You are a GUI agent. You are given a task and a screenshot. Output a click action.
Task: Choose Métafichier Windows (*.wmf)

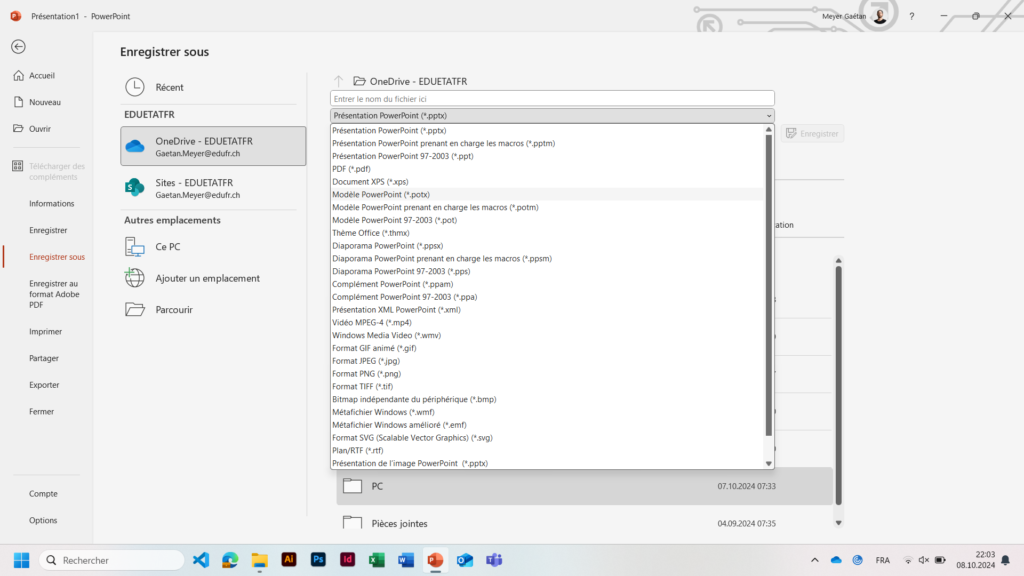(x=547, y=412)
